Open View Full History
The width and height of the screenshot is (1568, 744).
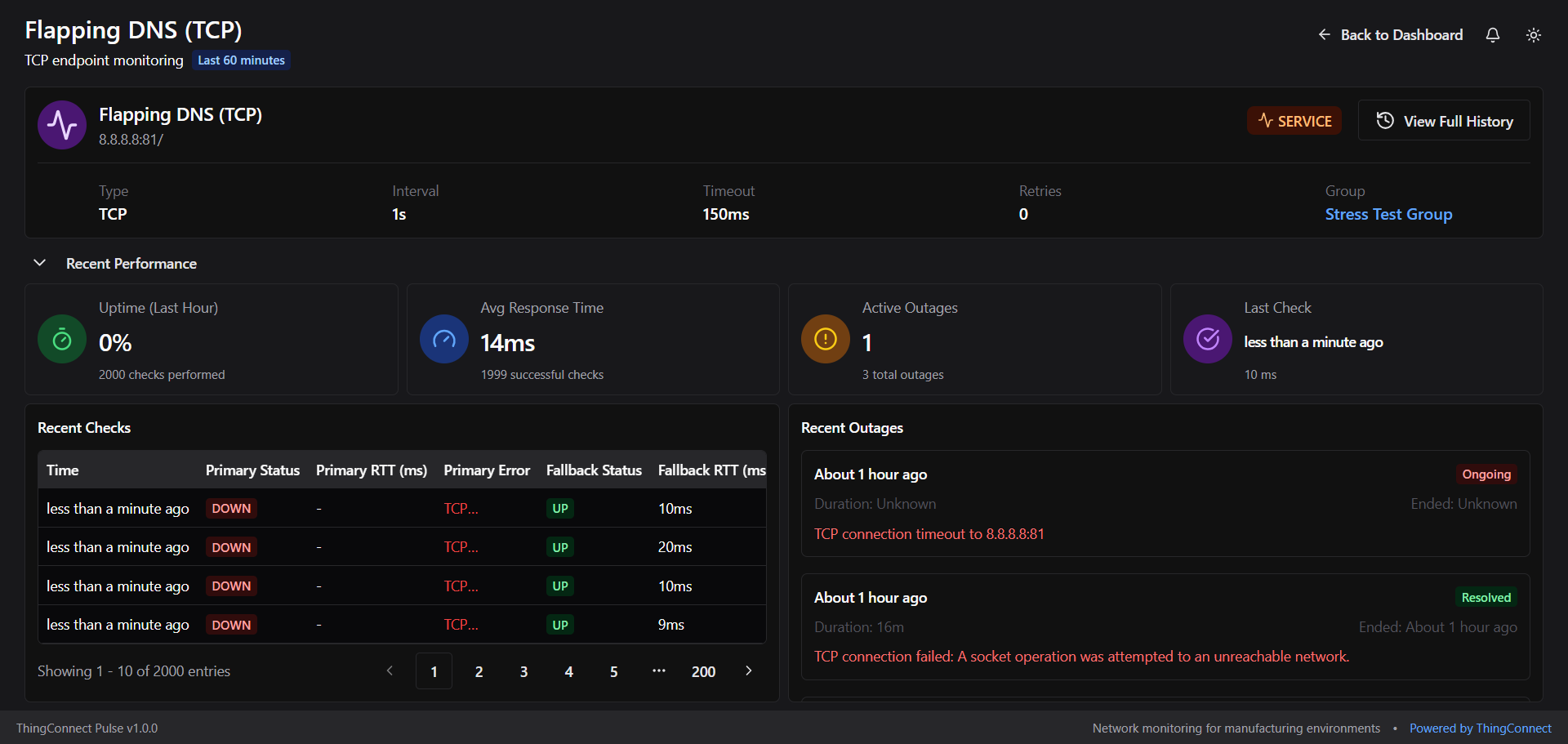point(1443,121)
